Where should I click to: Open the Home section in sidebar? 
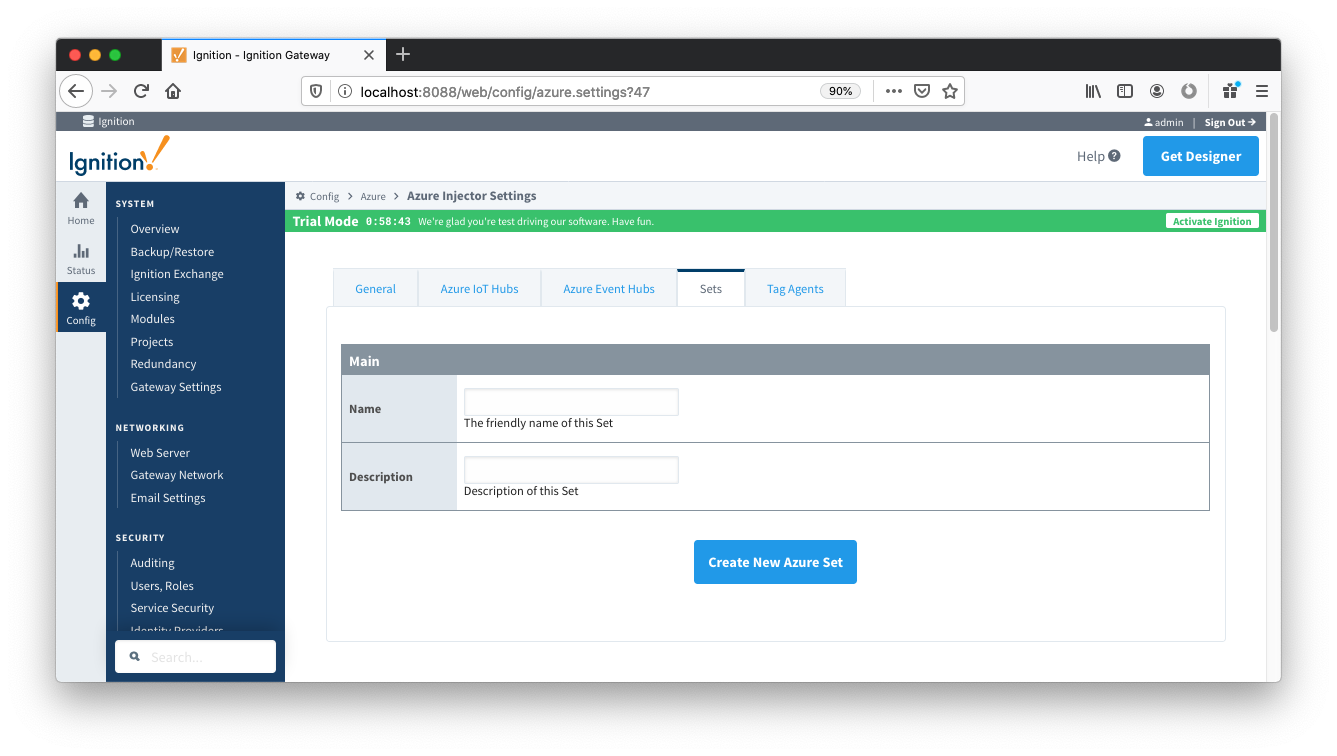coord(81,208)
